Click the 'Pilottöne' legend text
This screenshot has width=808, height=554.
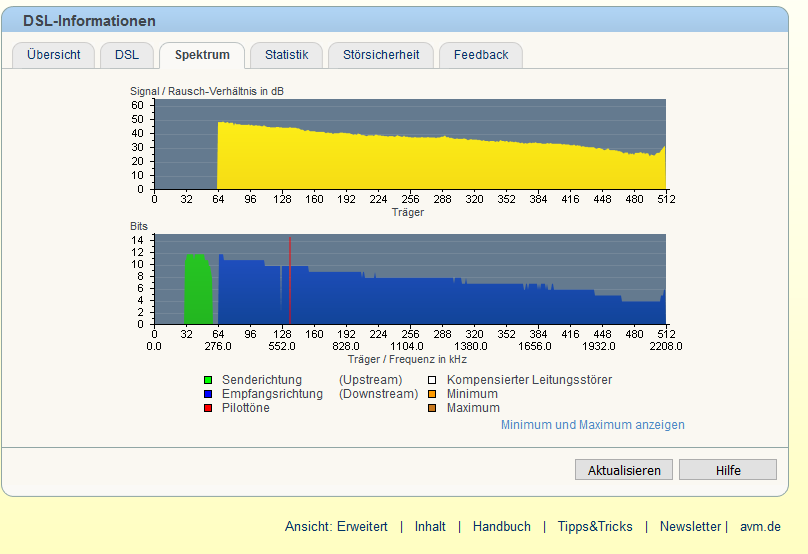pyautogui.click(x=245, y=408)
